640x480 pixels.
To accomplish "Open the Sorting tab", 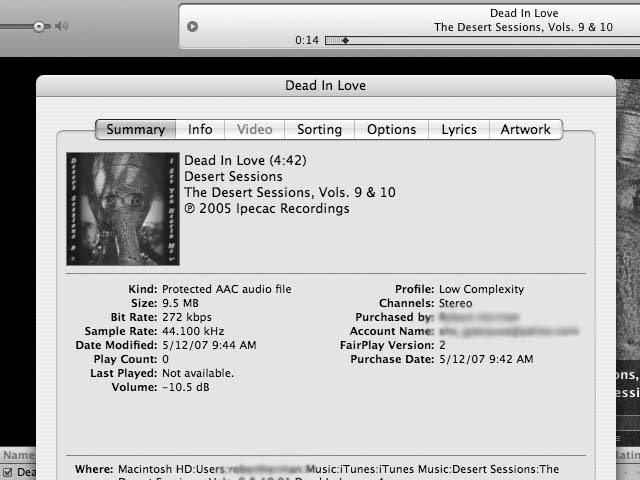I will pos(320,129).
